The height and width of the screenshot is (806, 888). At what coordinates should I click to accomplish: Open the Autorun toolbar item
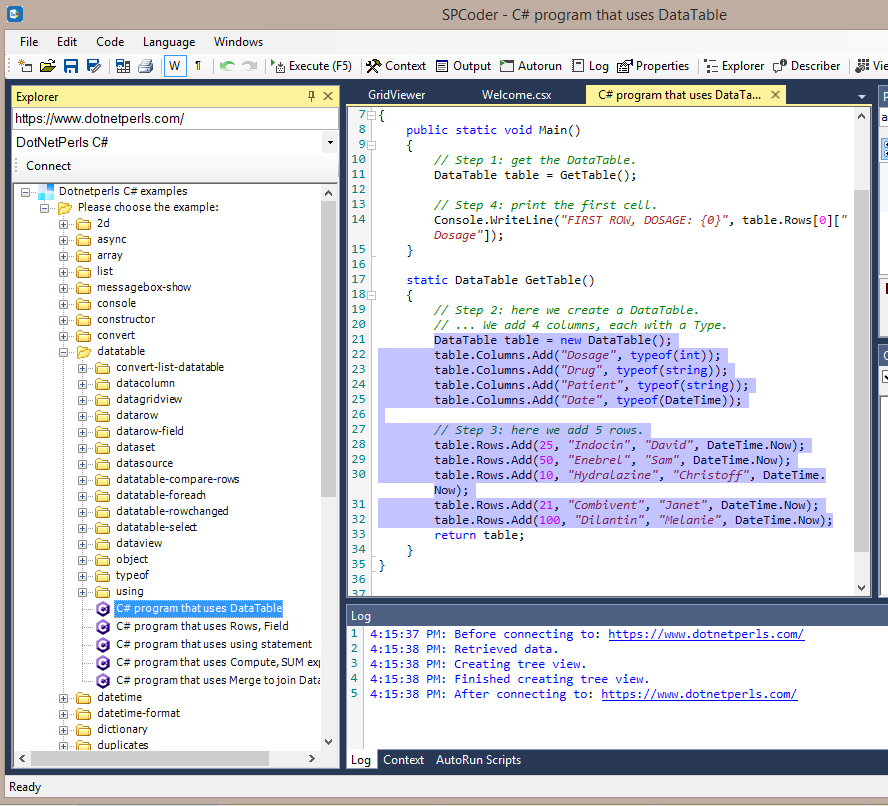point(531,66)
